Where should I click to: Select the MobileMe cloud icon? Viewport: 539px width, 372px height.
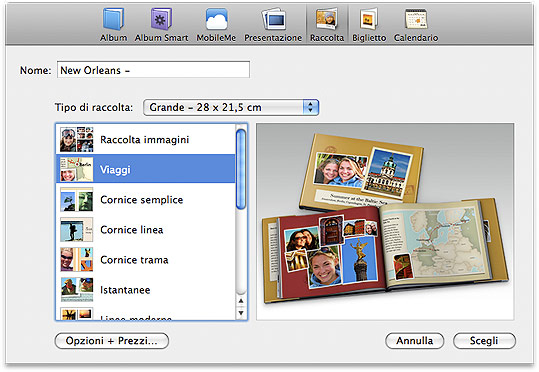coord(216,19)
